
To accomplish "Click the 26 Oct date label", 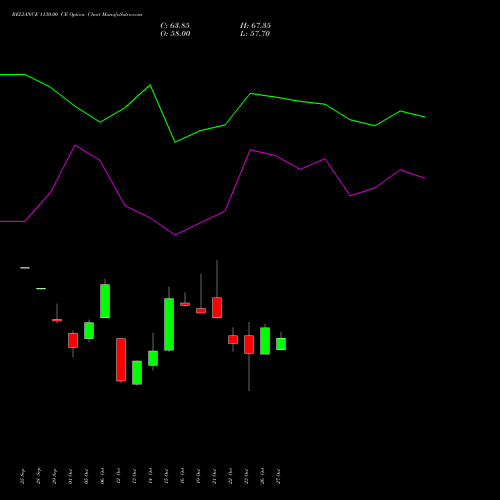I will tap(262, 476).
